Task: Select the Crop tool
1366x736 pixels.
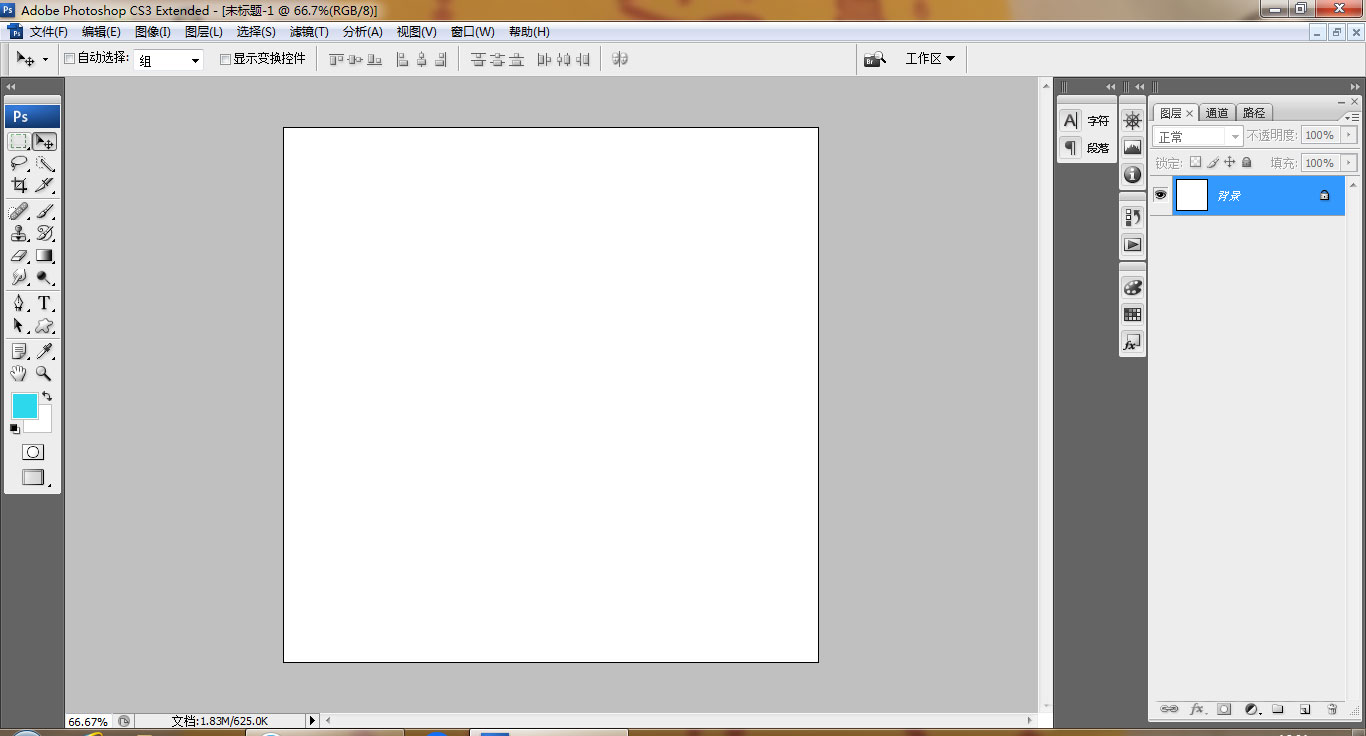Action: click(x=19, y=185)
